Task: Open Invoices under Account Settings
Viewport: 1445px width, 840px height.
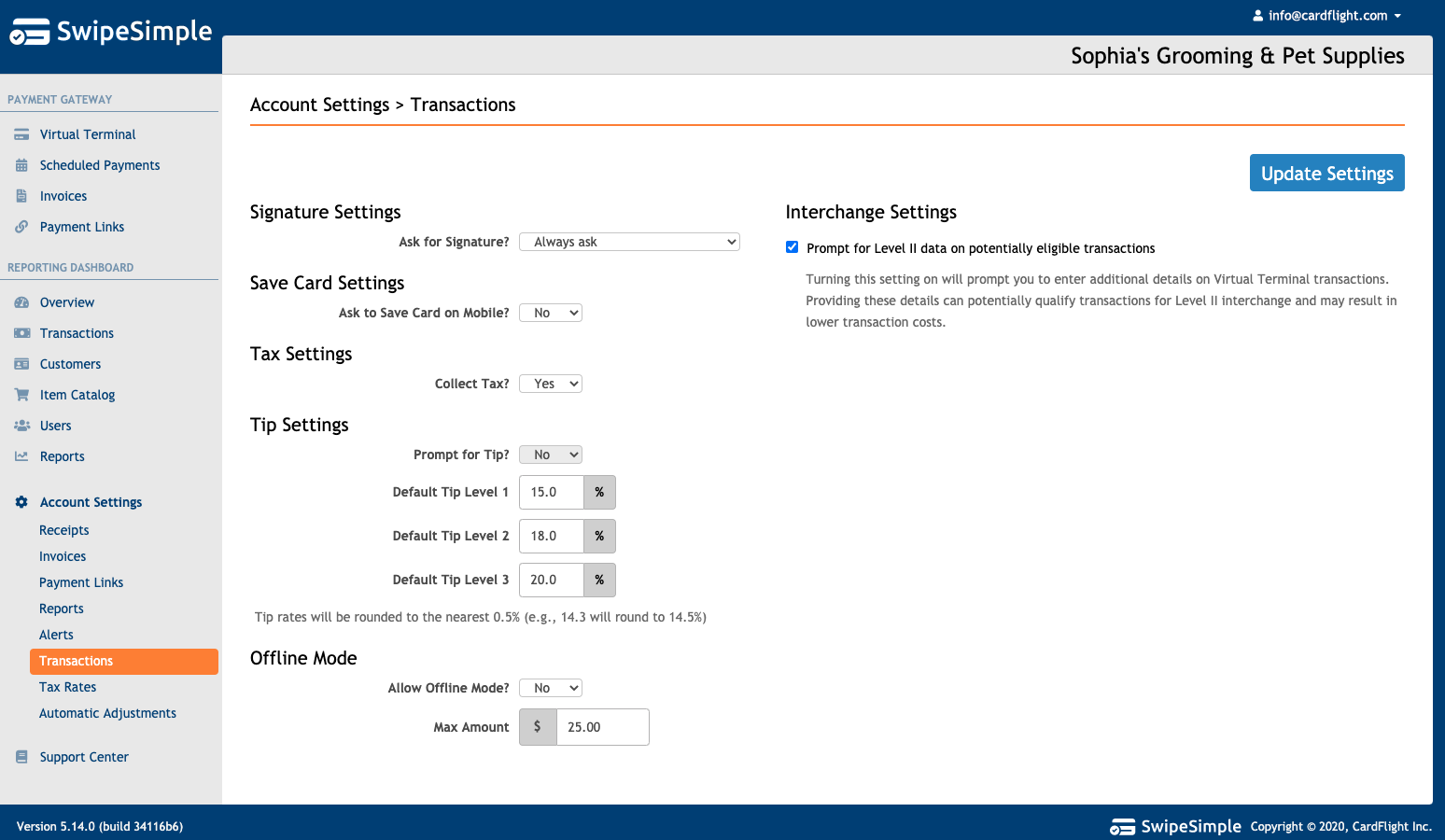Action: pos(63,556)
